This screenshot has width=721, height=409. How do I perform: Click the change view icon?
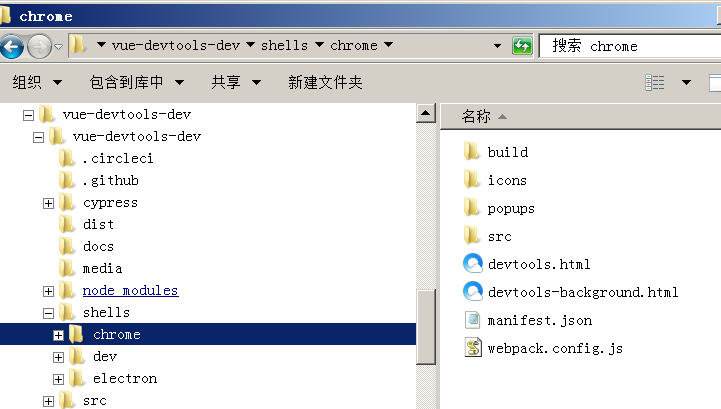coord(654,83)
